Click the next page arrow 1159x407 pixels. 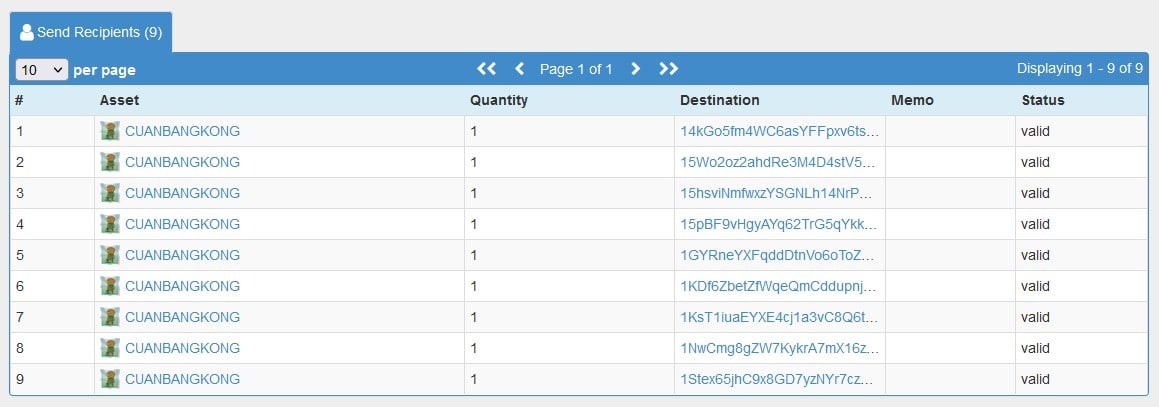pos(635,69)
